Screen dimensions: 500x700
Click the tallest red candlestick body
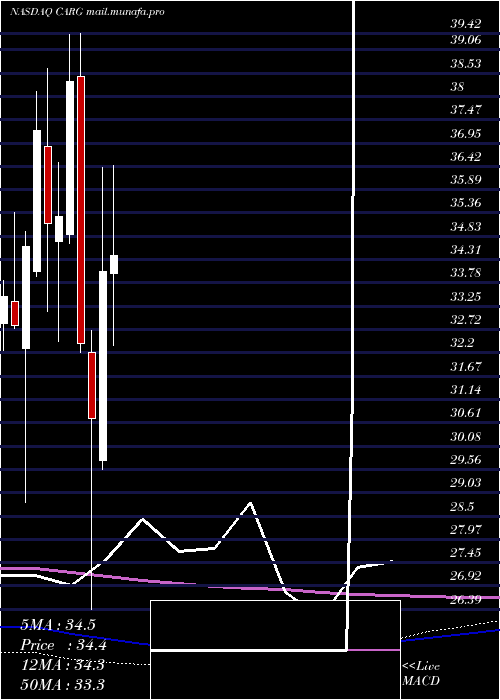point(80,210)
